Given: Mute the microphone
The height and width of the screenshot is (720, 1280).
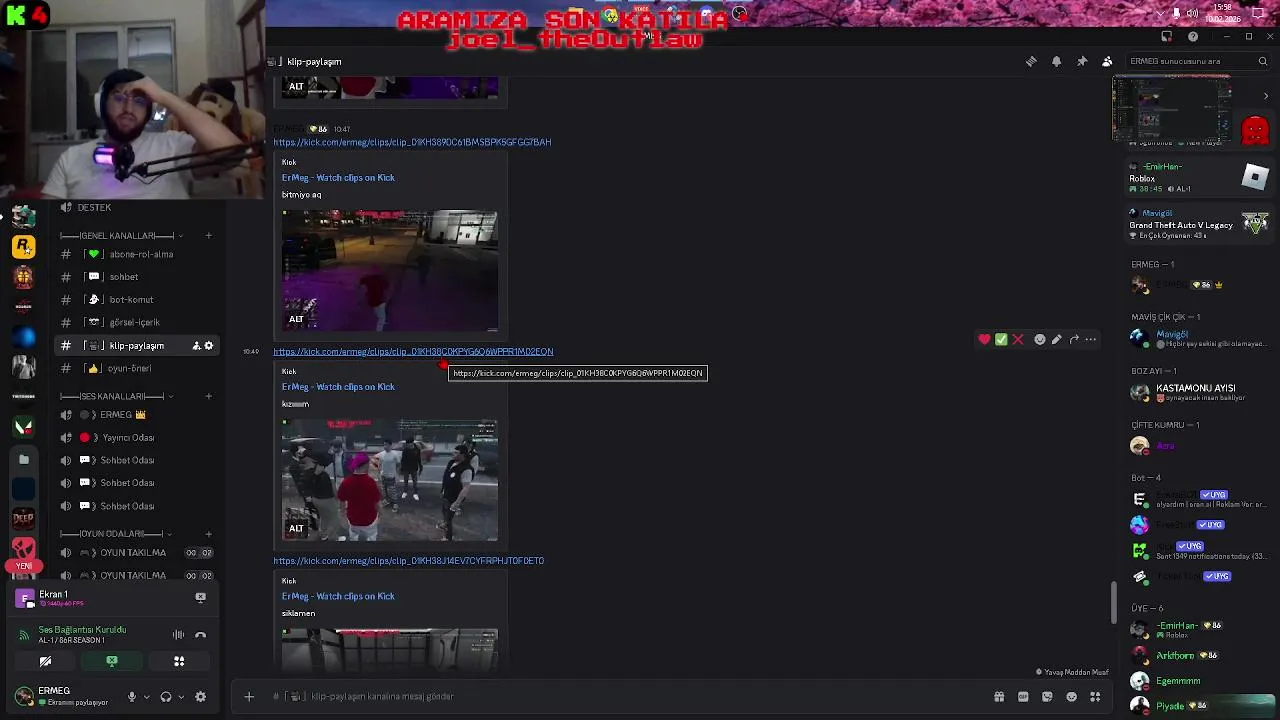Looking at the screenshot, I should point(131,697).
